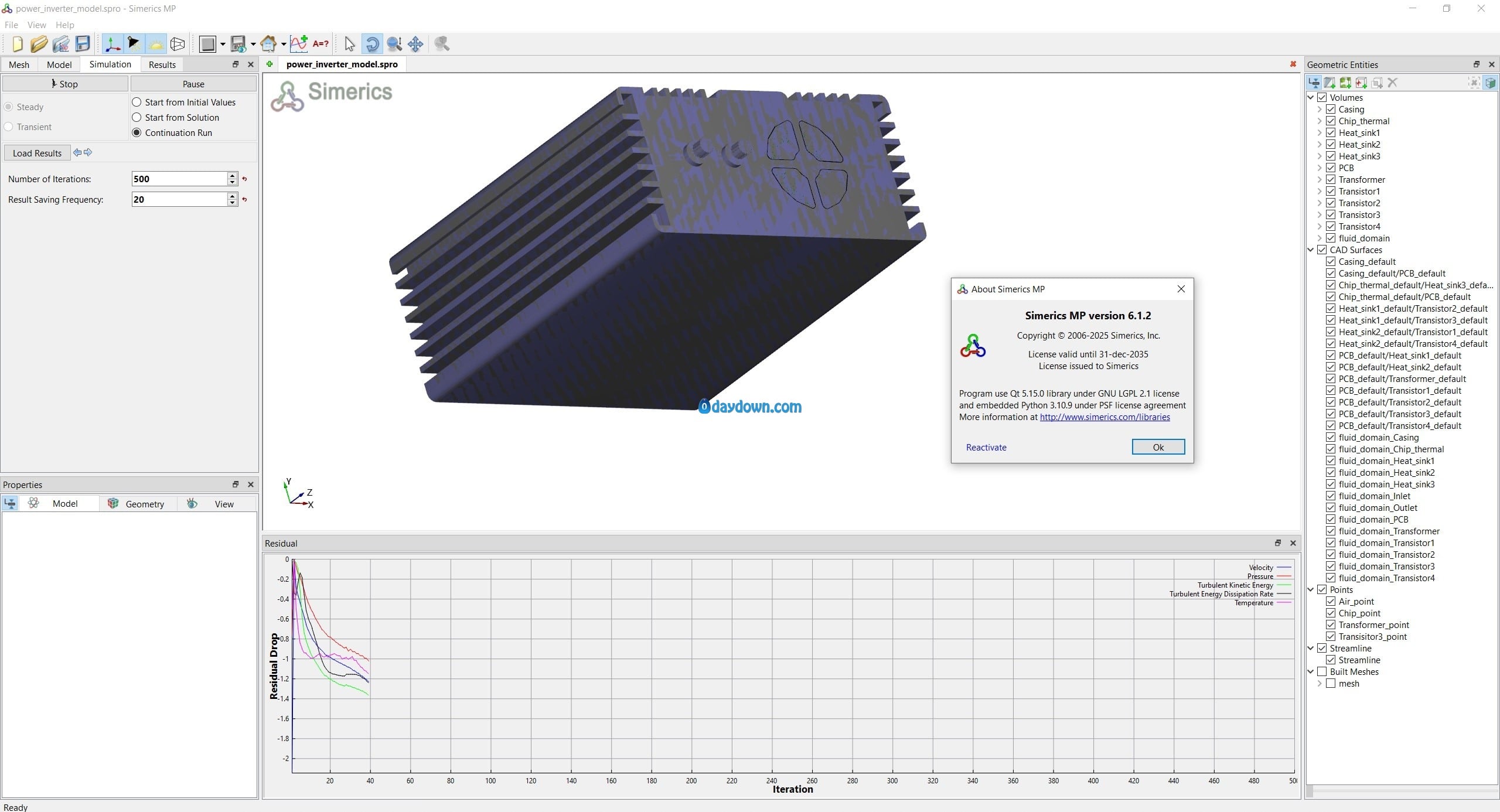Click the add point icon in Geometric Entities
The width and height of the screenshot is (1500, 812).
(1361, 83)
